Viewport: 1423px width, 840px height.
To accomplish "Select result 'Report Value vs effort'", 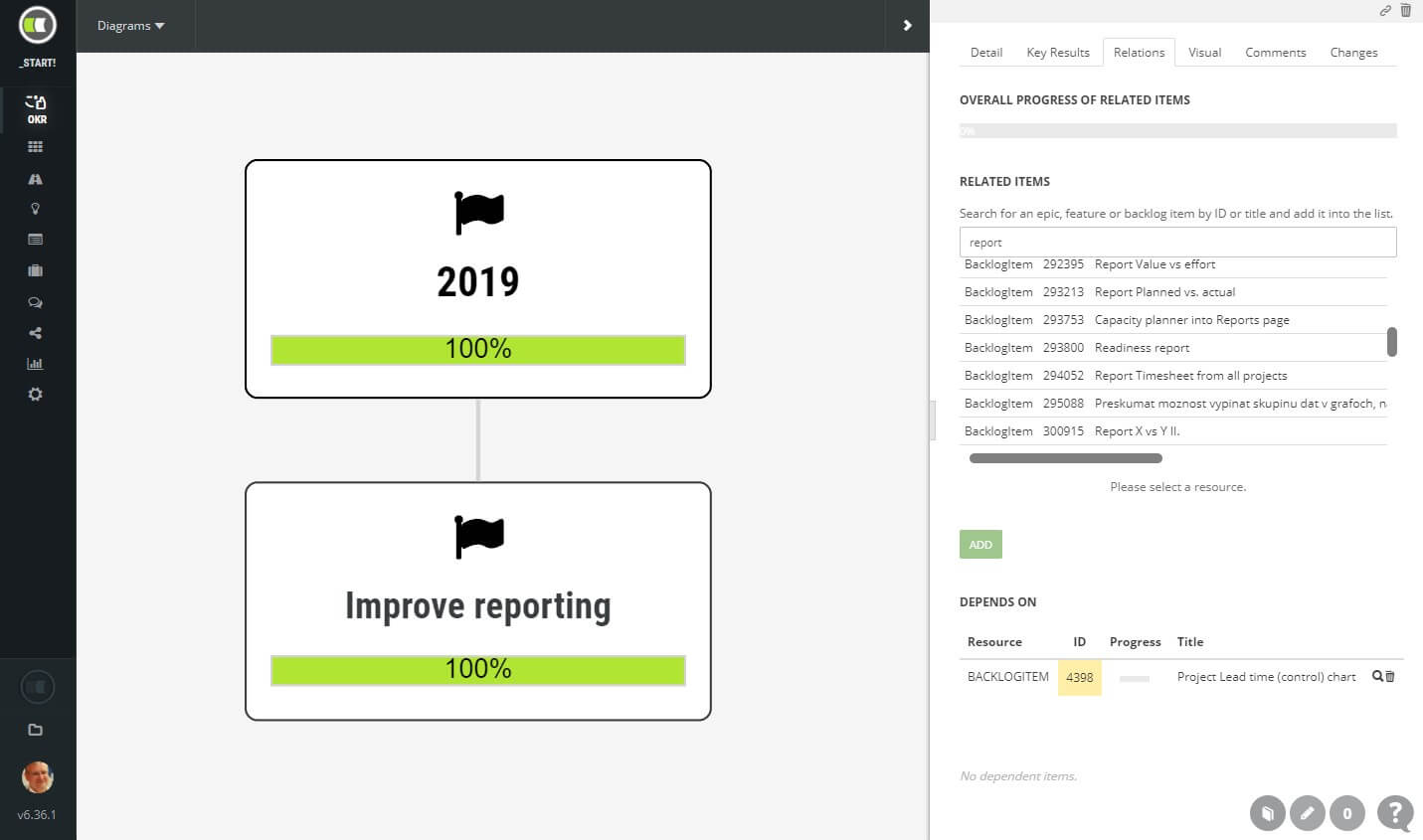I will coord(1173,264).
